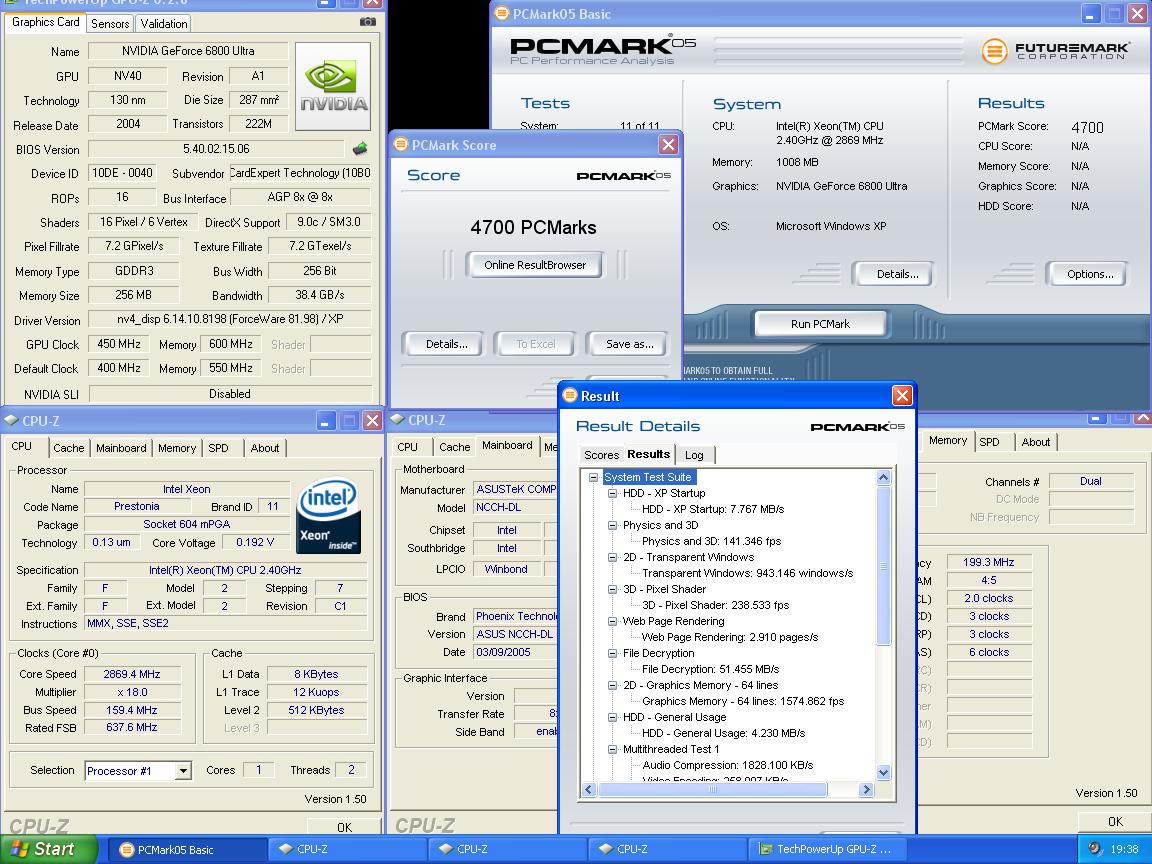Click the GPU Name field NVIDIA GeForce 6800 Ultra
The width and height of the screenshot is (1152, 864).
[x=188, y=51]
